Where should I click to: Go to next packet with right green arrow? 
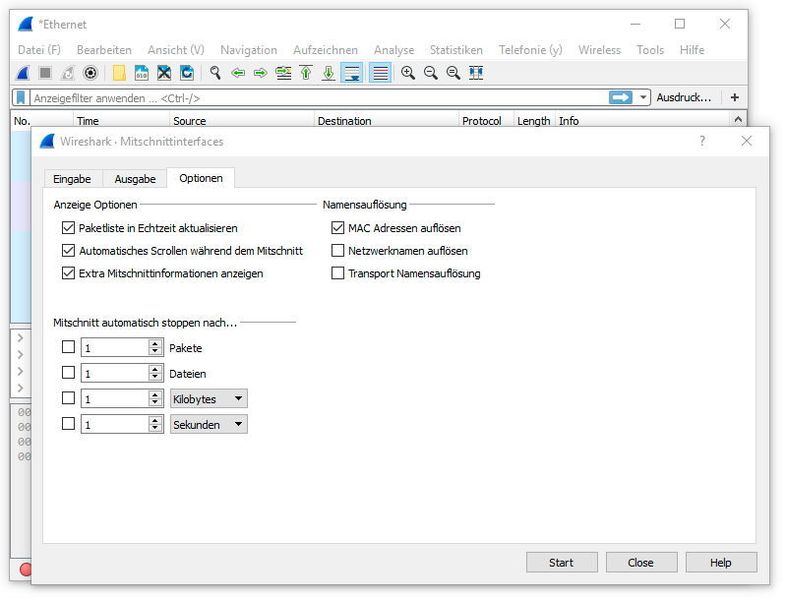click(260, 73)
